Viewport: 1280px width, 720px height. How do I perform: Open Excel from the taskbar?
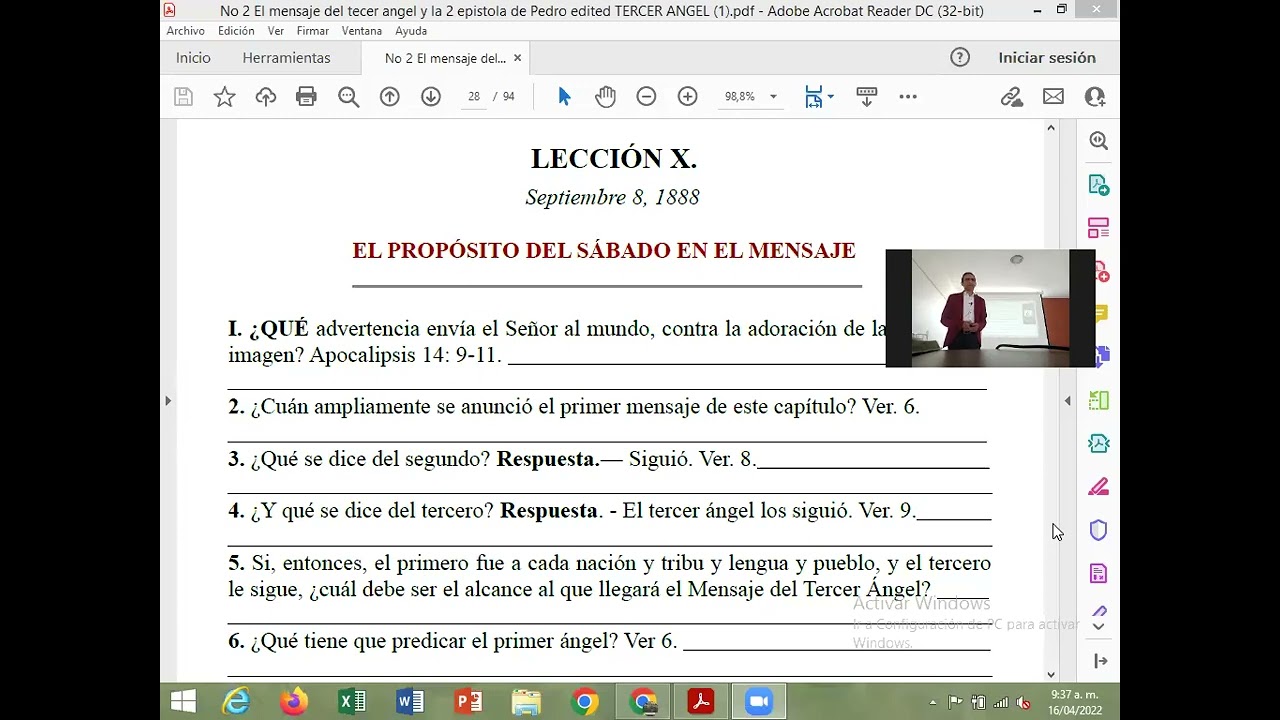352,702
